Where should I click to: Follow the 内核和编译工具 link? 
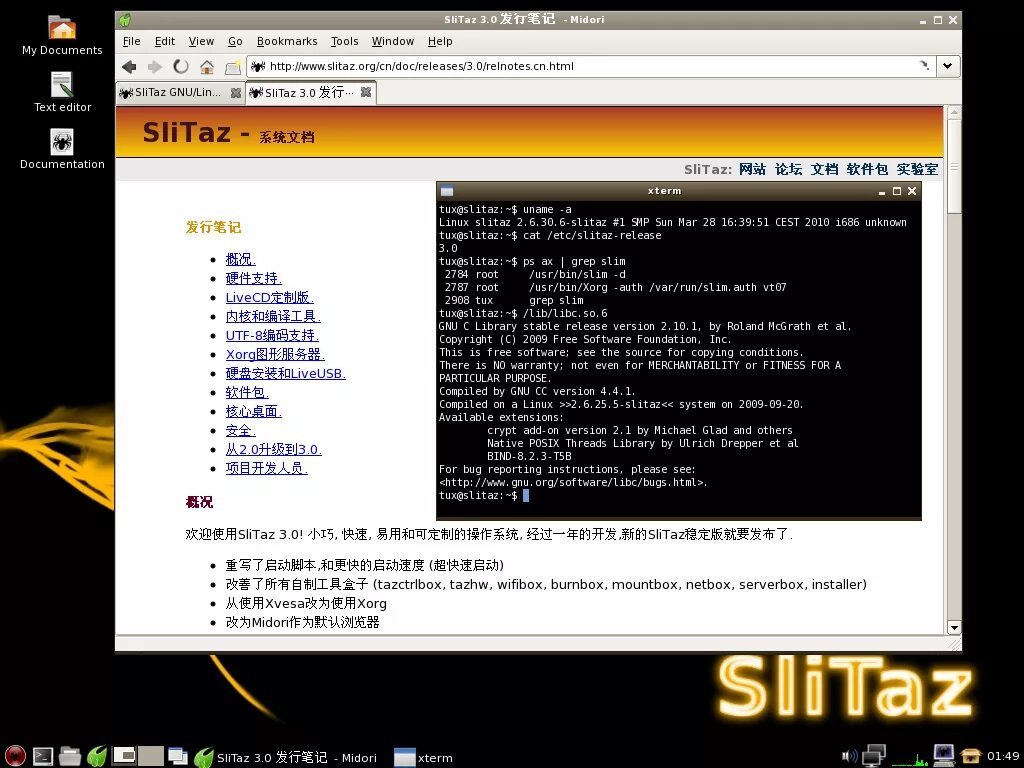273,316
